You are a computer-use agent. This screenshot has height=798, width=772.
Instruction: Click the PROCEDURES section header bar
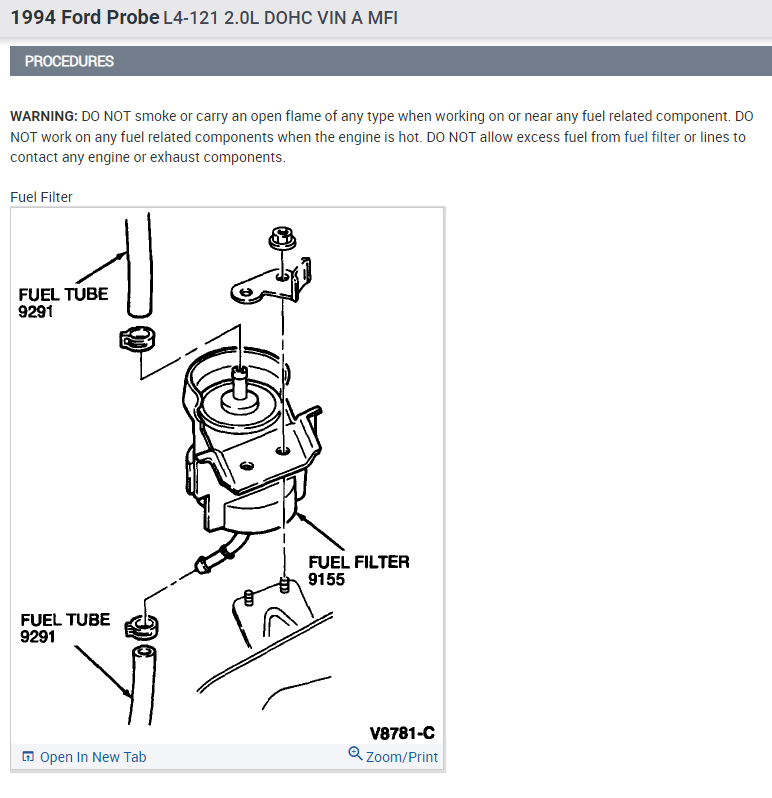391,61
